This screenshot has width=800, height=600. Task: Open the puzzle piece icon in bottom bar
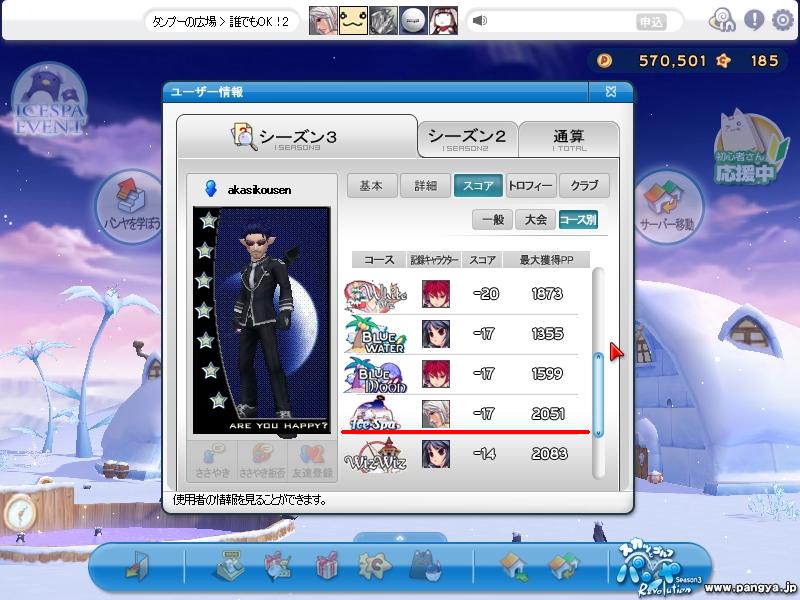(374, 565)
